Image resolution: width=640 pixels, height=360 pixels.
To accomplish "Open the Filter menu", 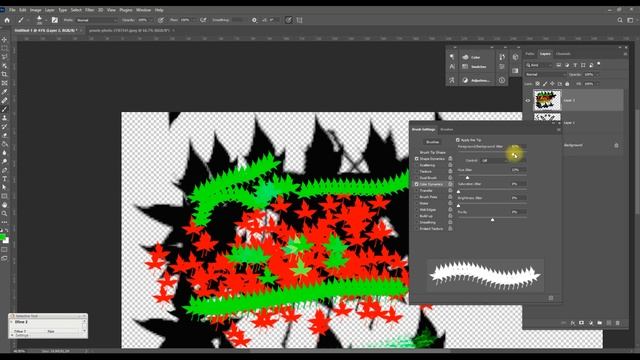I will (89, 10).
